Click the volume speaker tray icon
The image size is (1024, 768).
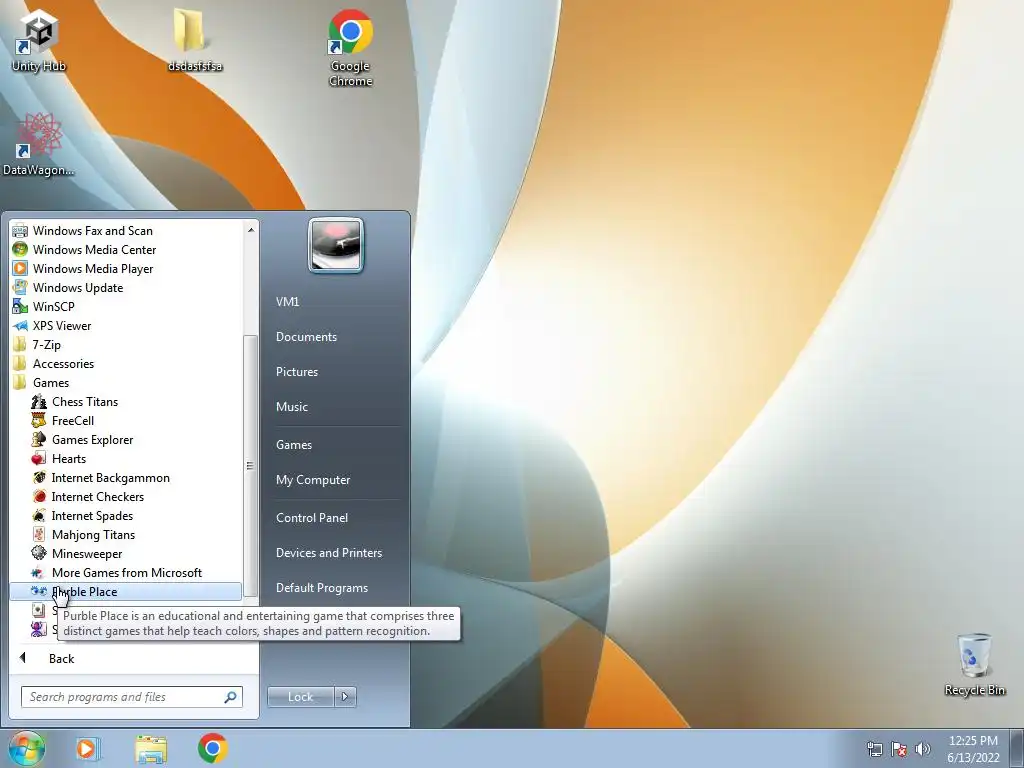coord(923,749)
